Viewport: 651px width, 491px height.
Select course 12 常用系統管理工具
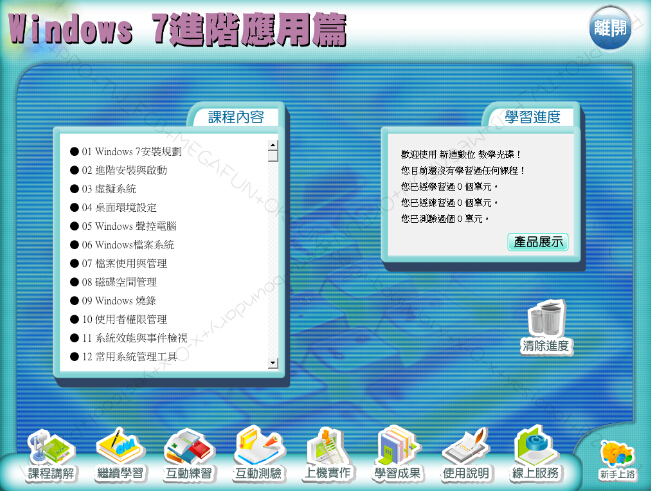(x=129, y=356)
